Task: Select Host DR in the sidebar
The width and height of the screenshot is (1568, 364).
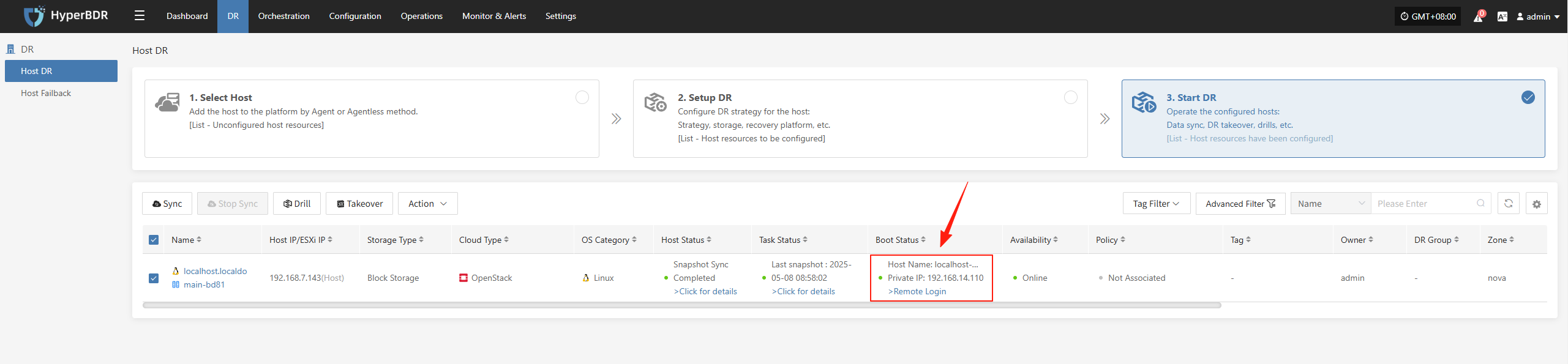Action: tap(61, 71)
